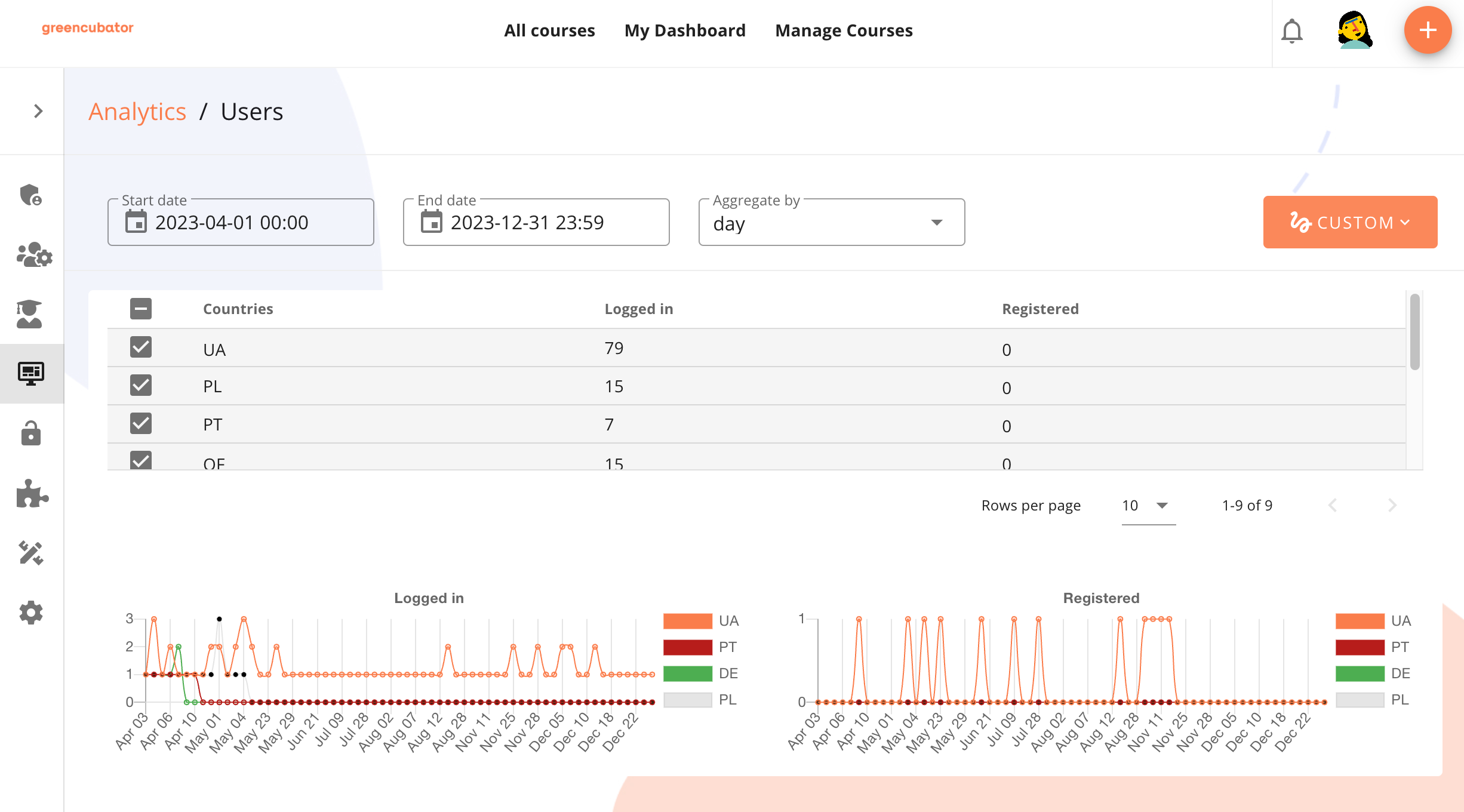This screenshot has width=1464, height=812.
Task: Disable the PL country checkbox
Action: point(140,386)
